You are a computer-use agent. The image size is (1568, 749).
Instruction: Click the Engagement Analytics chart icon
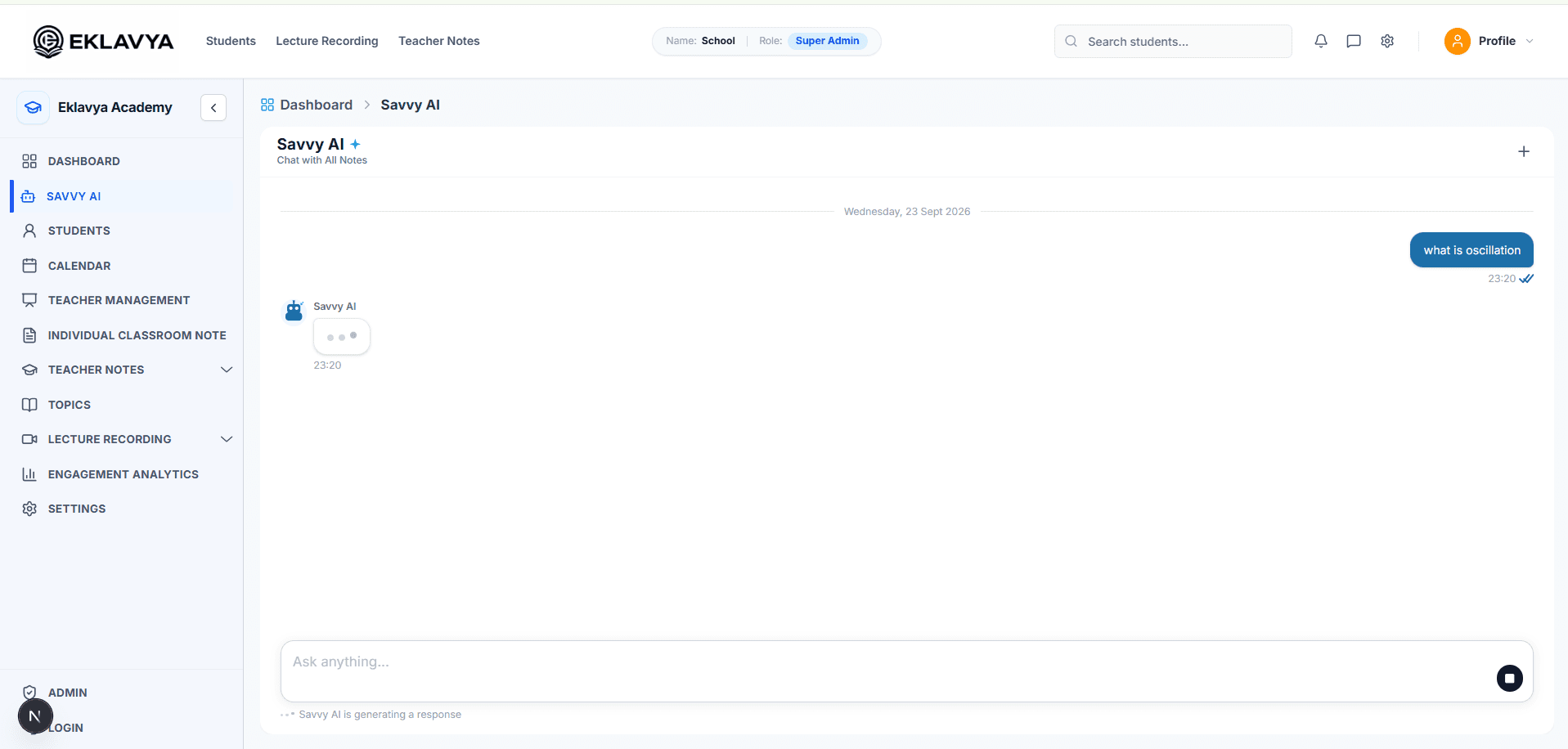pyautogui.click(x=29, y=474)
